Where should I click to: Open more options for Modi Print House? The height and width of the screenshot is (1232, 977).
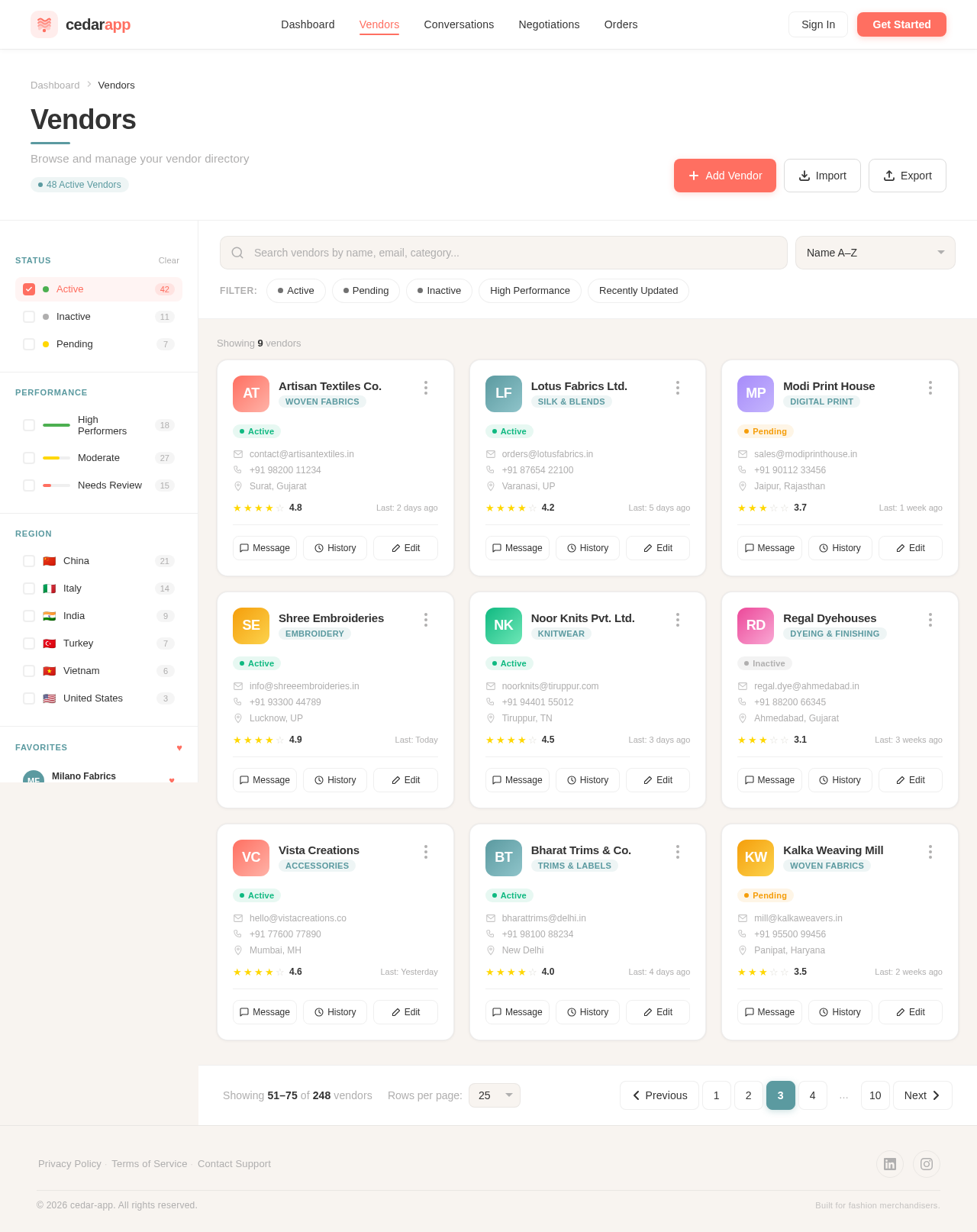930,388
